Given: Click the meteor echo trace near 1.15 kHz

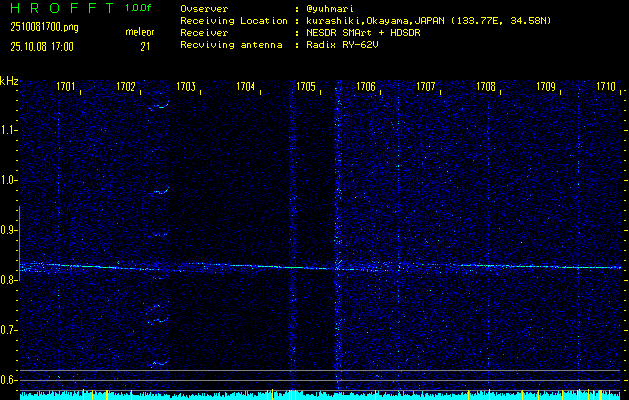Looking at the screenshot, I should pos(159,104).
